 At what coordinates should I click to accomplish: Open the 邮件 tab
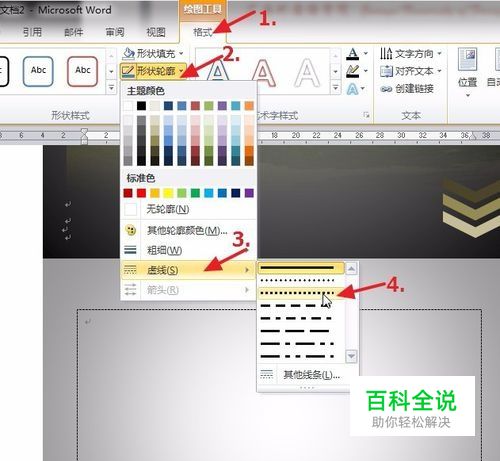pyautogui.click(x=73, y=32)
